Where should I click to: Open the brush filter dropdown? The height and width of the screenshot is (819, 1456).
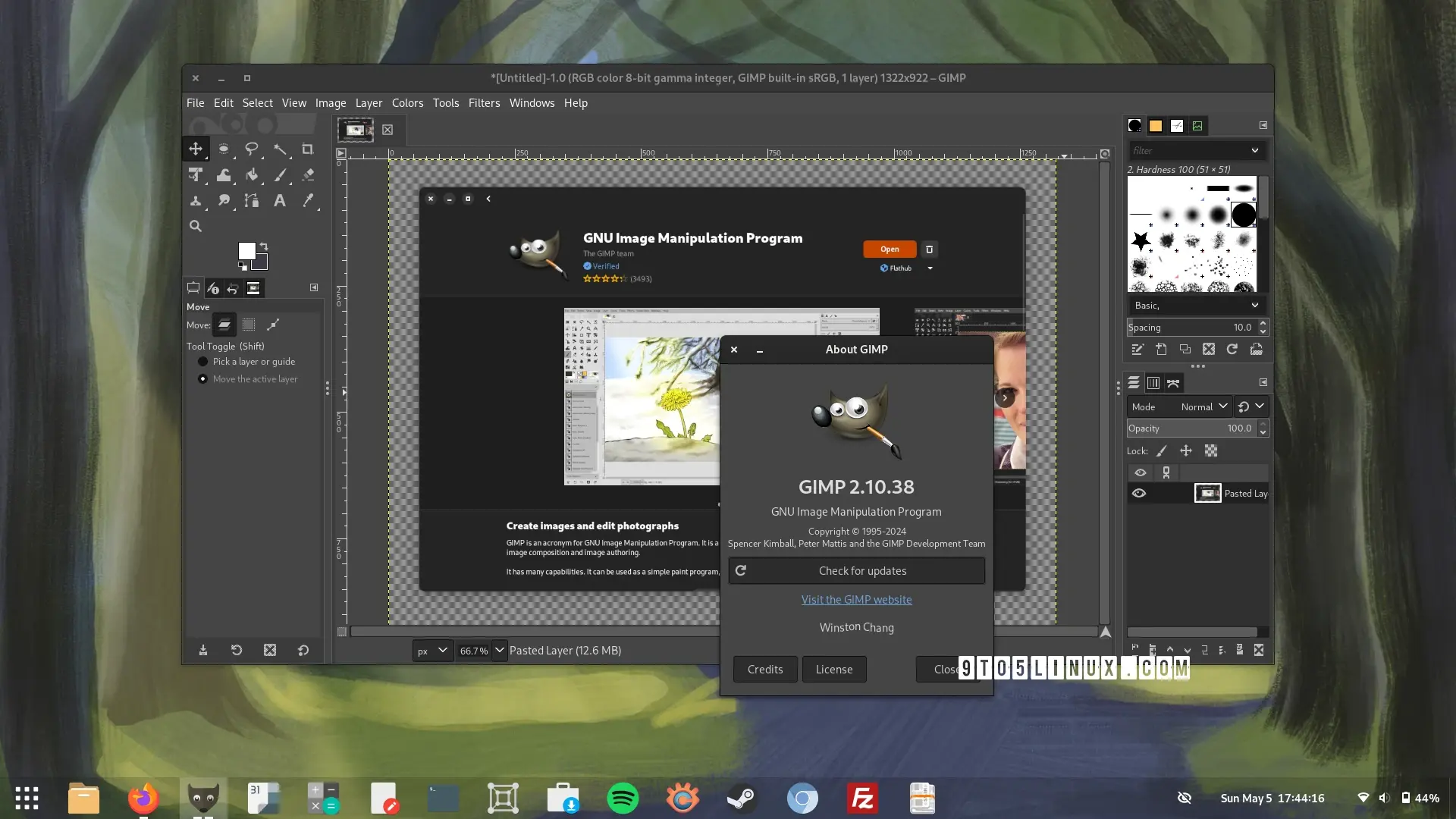[x=1255, y=151]
